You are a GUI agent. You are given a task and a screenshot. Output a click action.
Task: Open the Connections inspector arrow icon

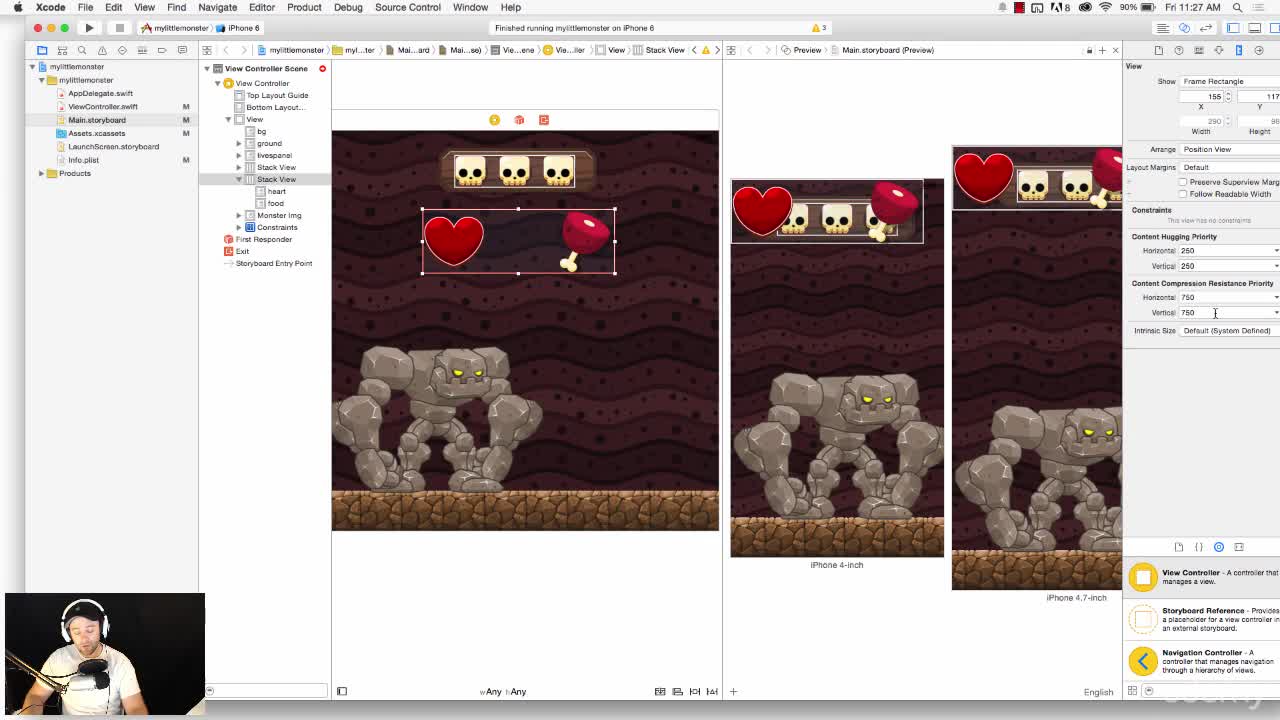1259,50
